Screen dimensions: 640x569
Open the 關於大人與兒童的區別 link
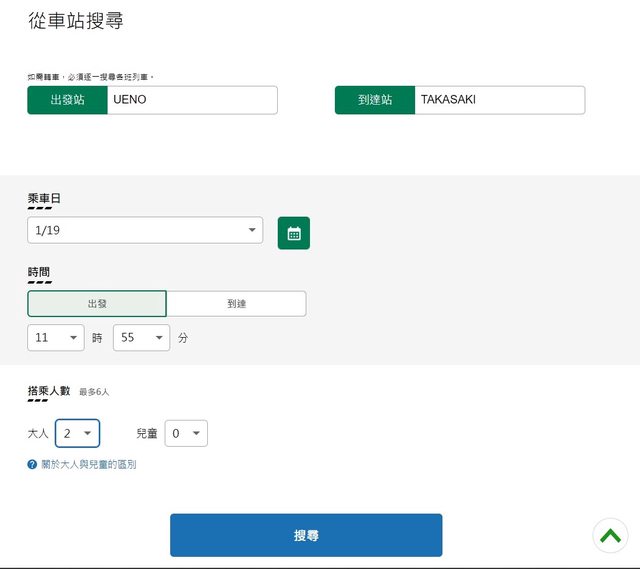click(x=88, y=464)
